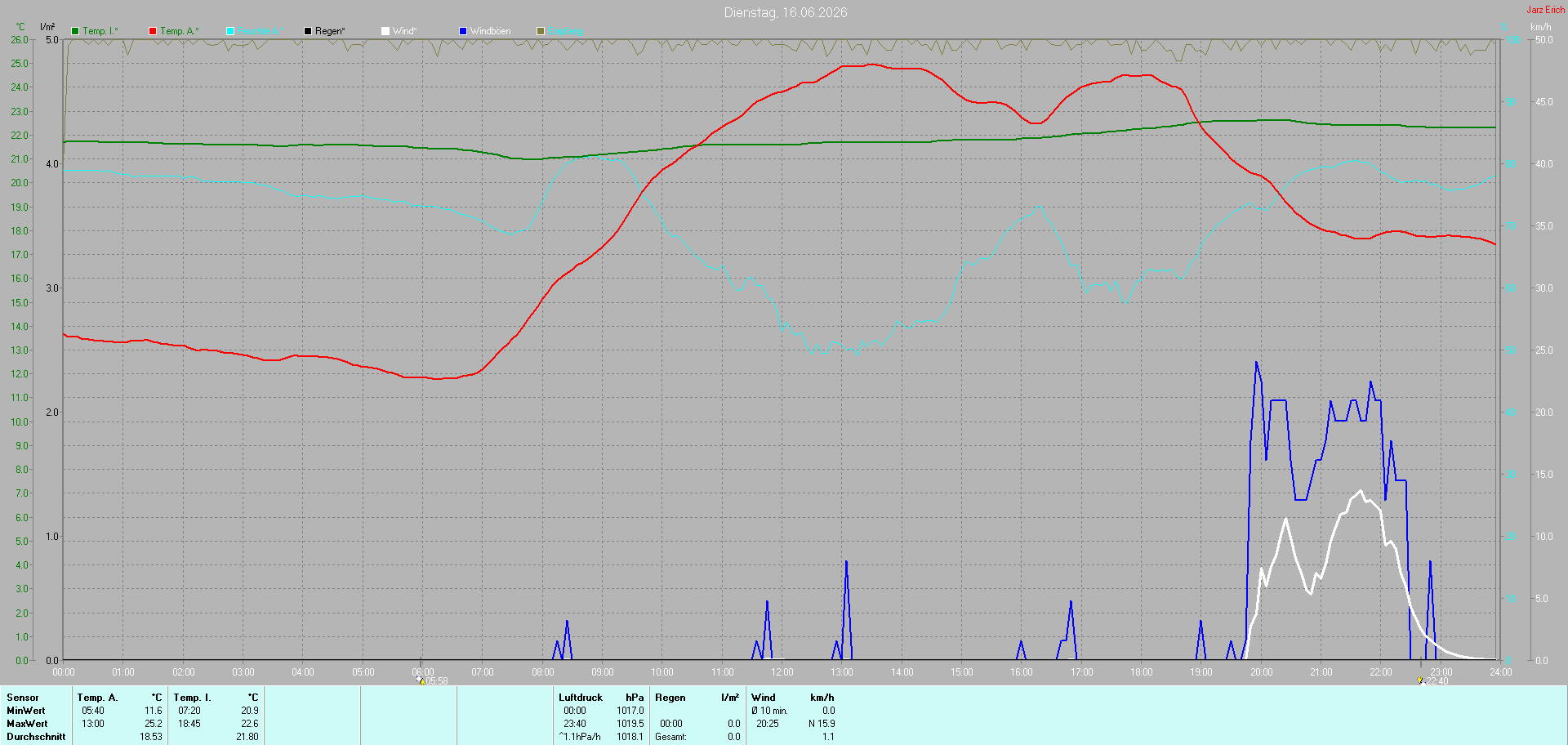Click the black Regen legend square

click(x=308, y=31)
